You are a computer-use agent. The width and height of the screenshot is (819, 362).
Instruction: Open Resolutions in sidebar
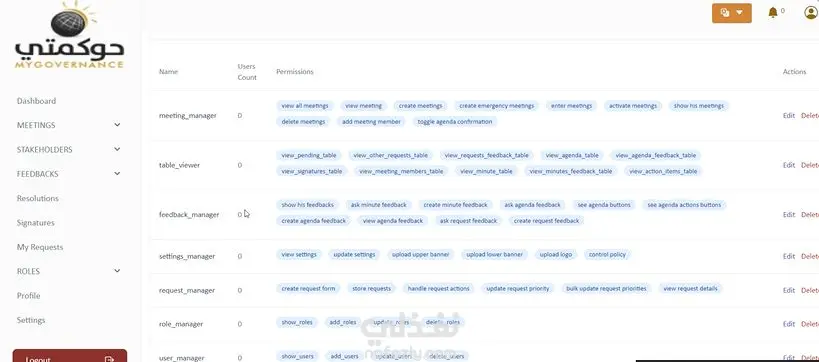[x=38, y=198]
